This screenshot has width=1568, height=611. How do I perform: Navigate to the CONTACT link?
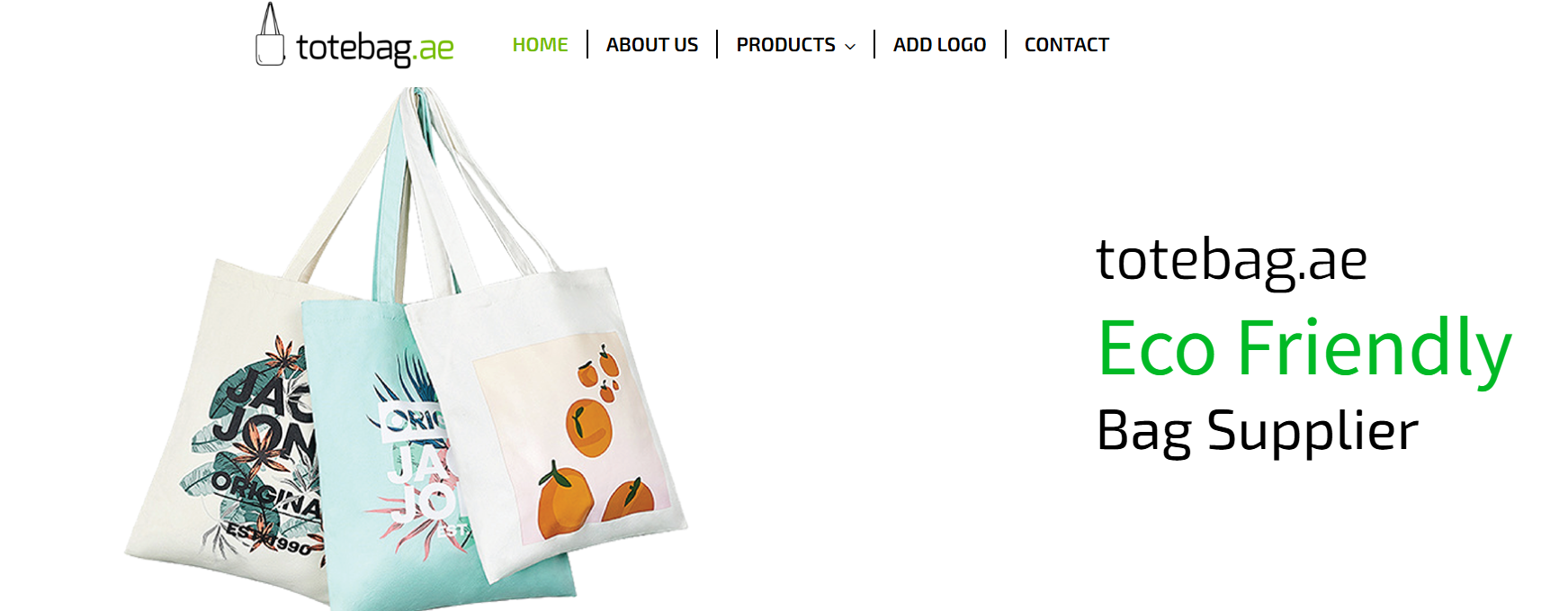click(1066, 44)
